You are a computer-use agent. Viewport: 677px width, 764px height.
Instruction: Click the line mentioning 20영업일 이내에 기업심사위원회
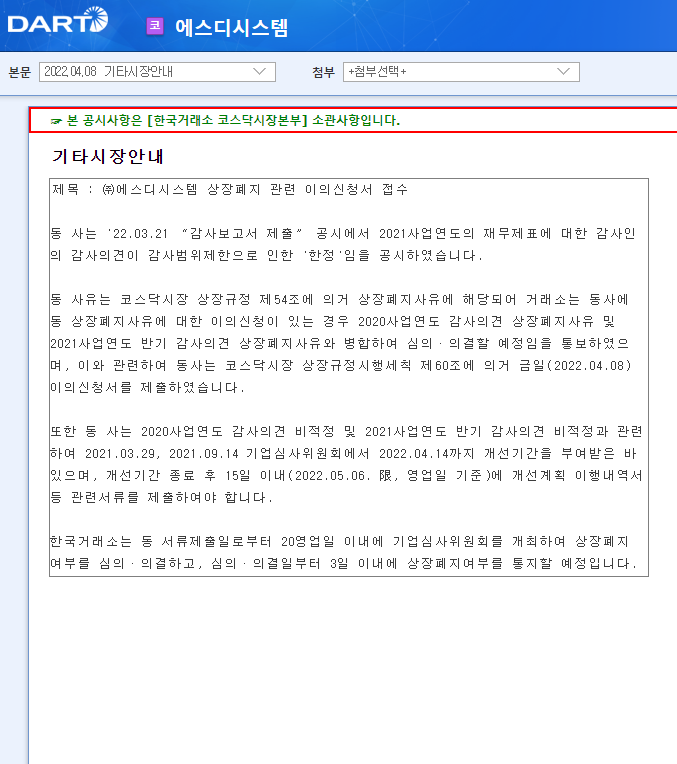[339, 542]
